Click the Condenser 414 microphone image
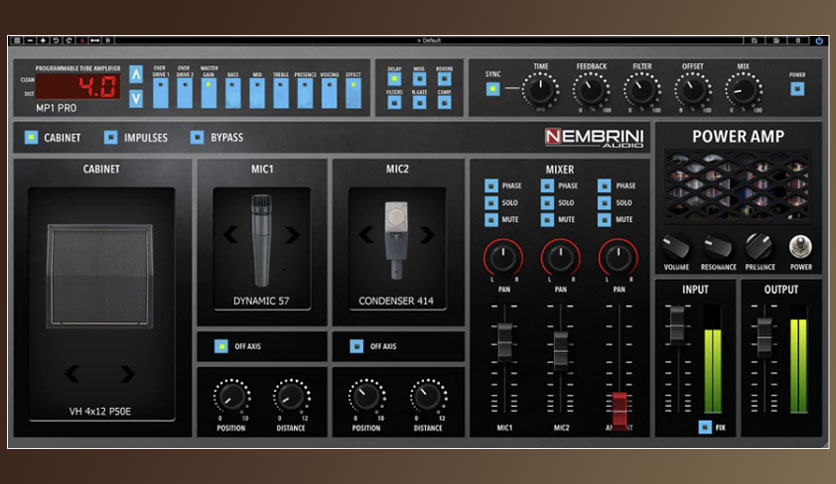 click(x=396, y=240)
